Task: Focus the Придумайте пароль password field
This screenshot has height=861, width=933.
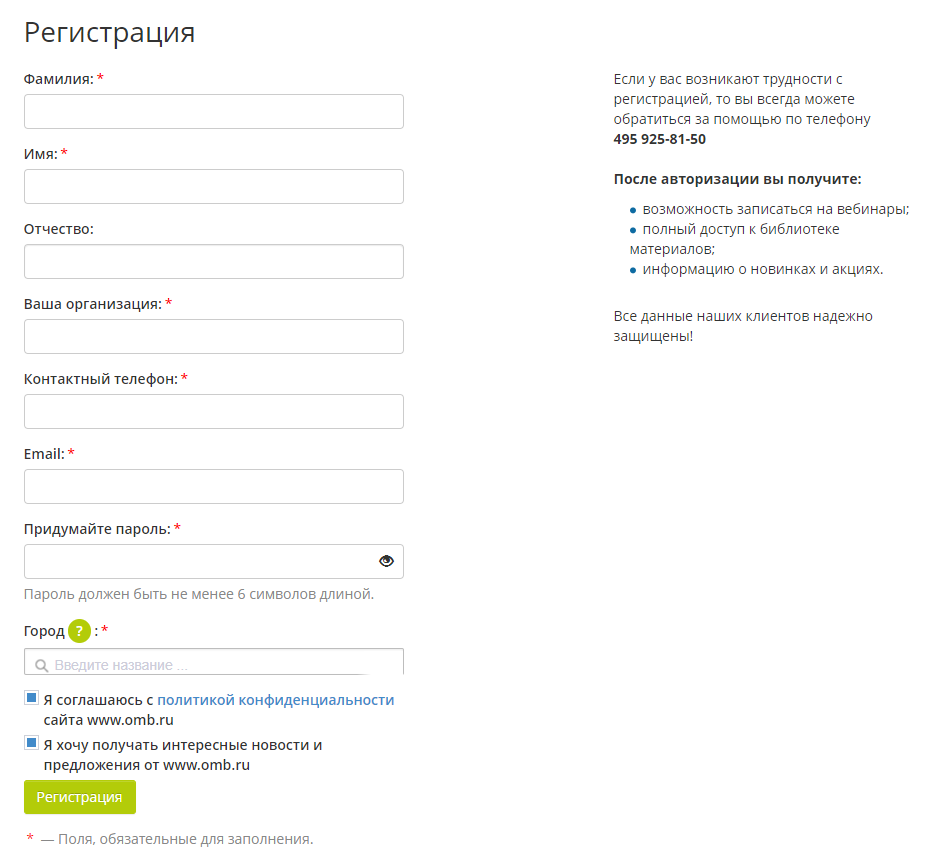Action: [200, 562]
